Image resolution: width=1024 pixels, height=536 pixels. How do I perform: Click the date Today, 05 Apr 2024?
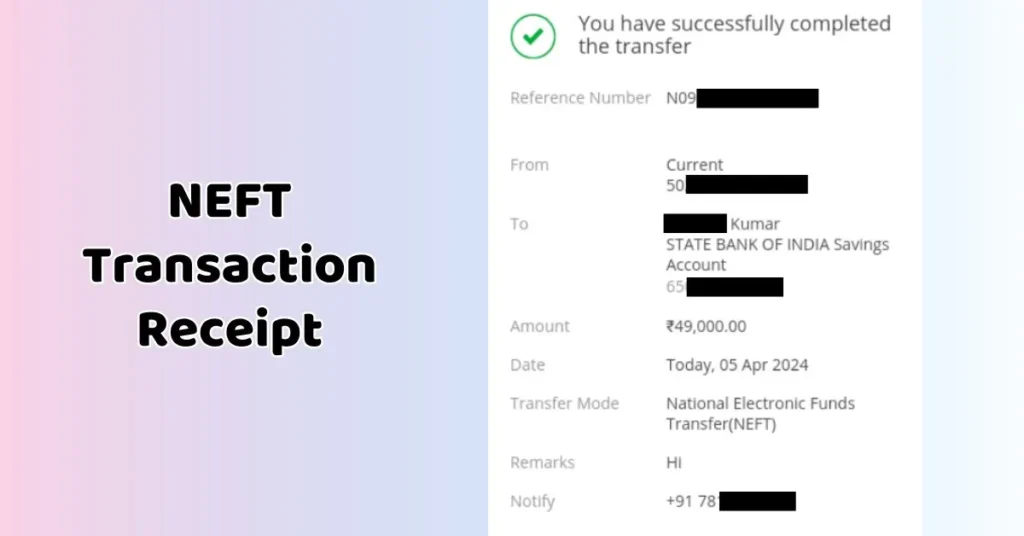pyautogui.click(x=737, y=365)
